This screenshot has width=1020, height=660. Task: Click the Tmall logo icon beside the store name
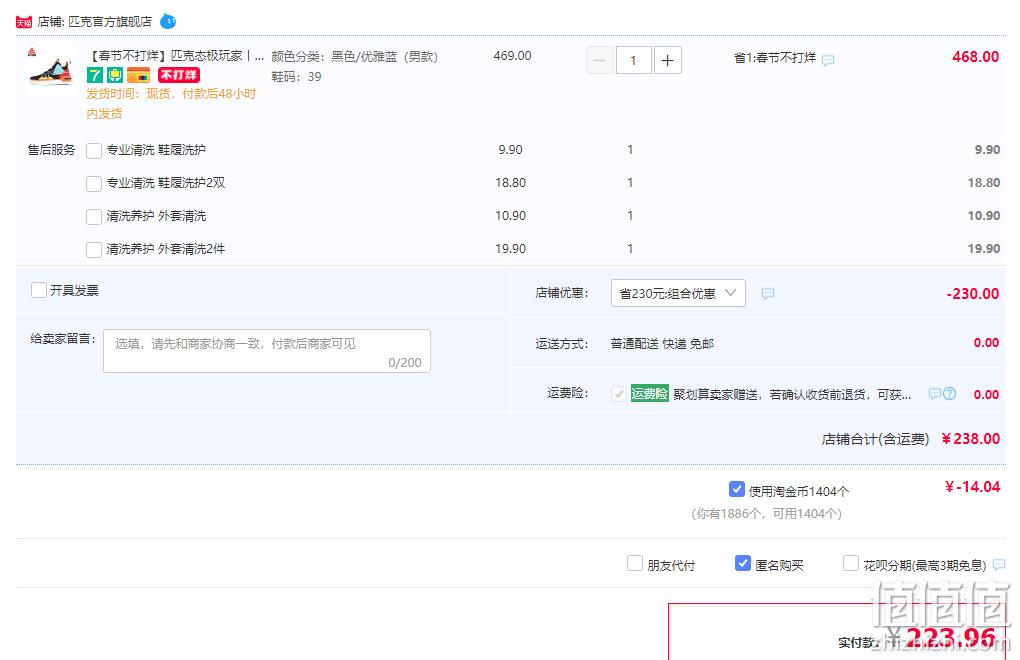point(24,22)
